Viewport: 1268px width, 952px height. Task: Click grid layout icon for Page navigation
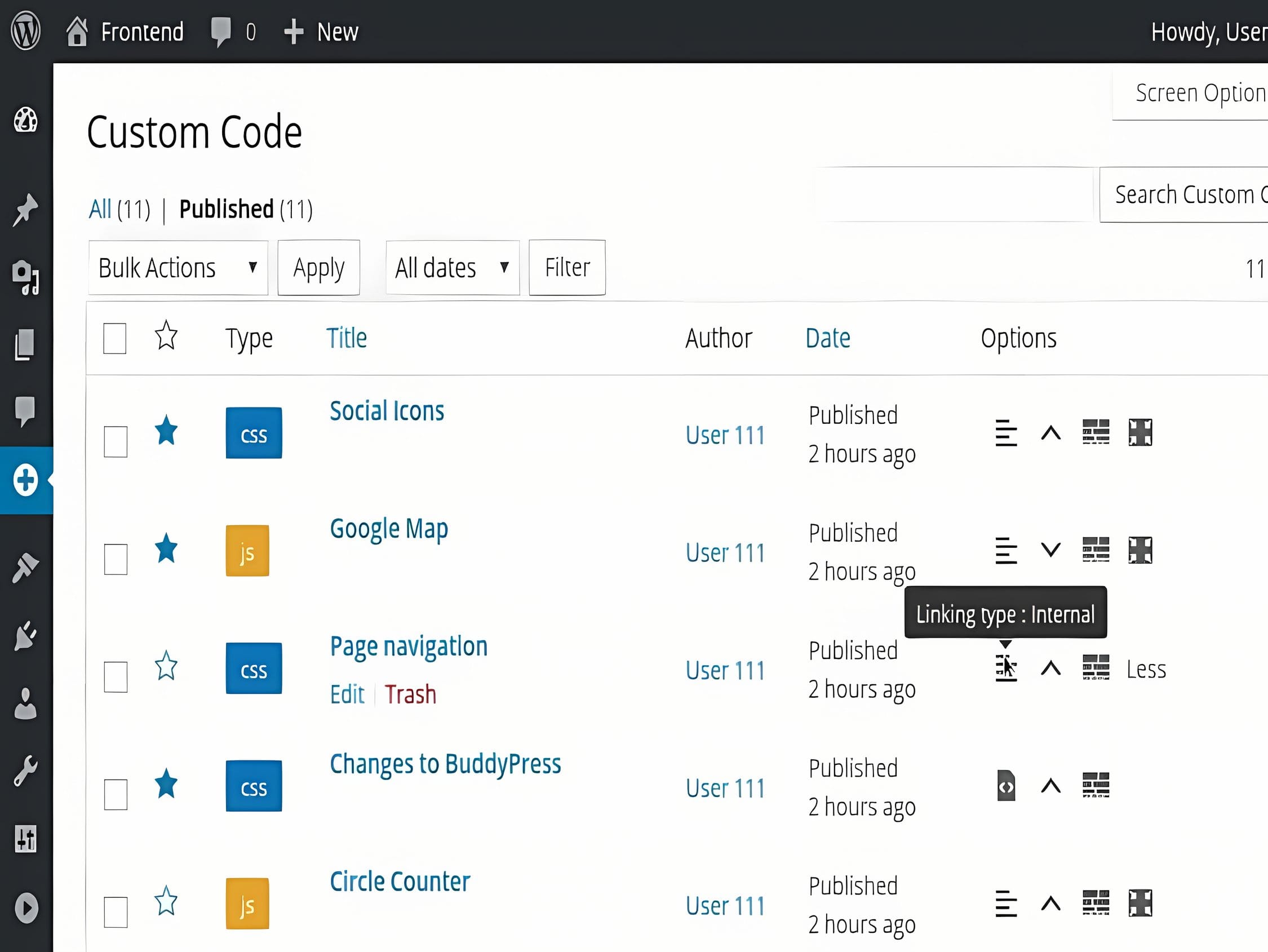(1096, 667)
